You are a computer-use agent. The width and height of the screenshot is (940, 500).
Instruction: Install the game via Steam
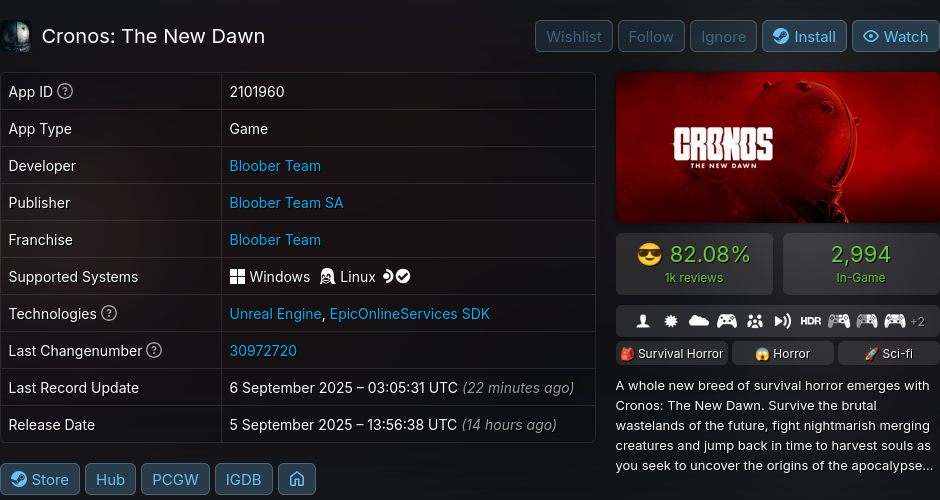(804, 37)
